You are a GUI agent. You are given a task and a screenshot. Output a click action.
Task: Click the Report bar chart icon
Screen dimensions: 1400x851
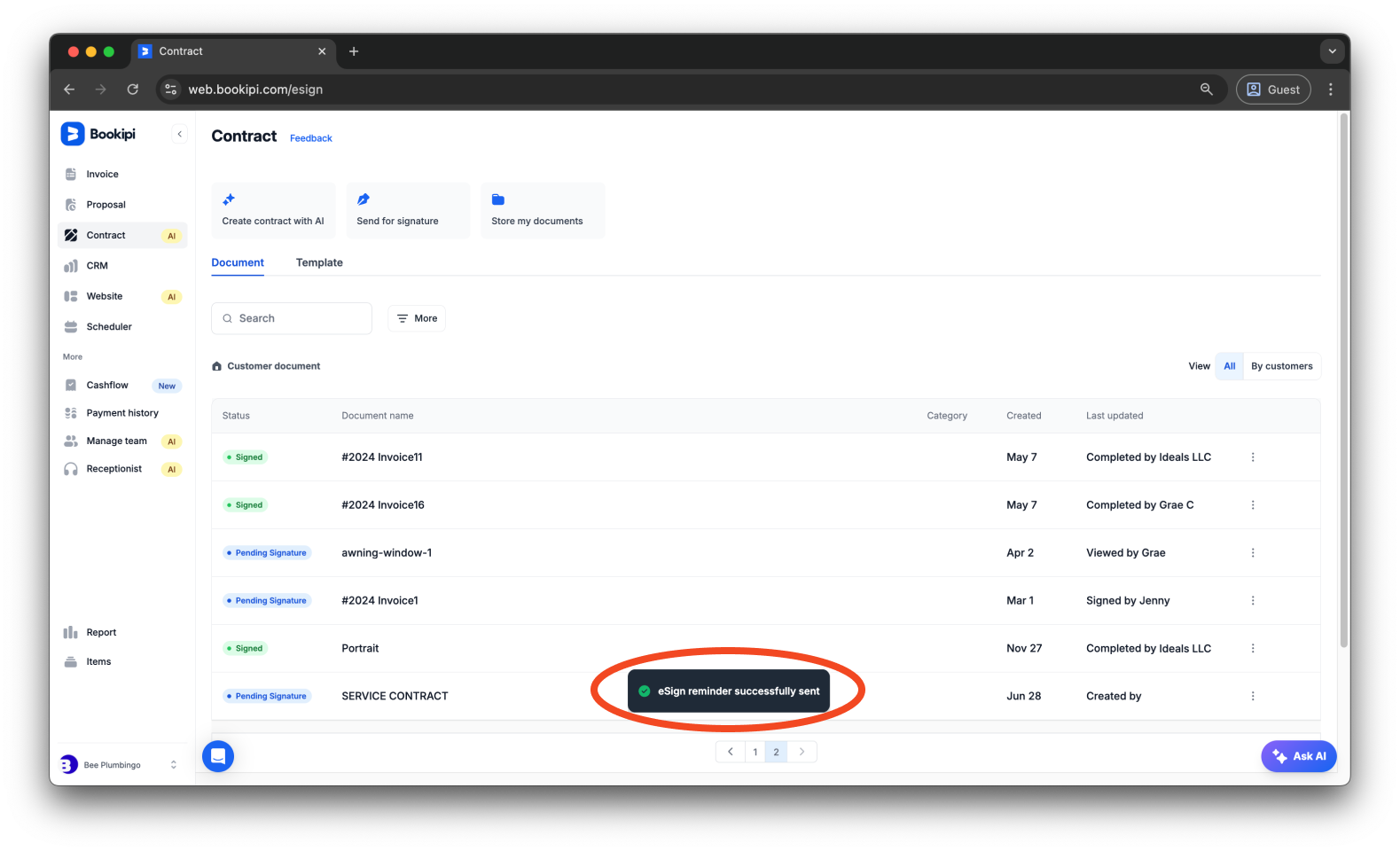pyautogui.click(x=71, y=633)
